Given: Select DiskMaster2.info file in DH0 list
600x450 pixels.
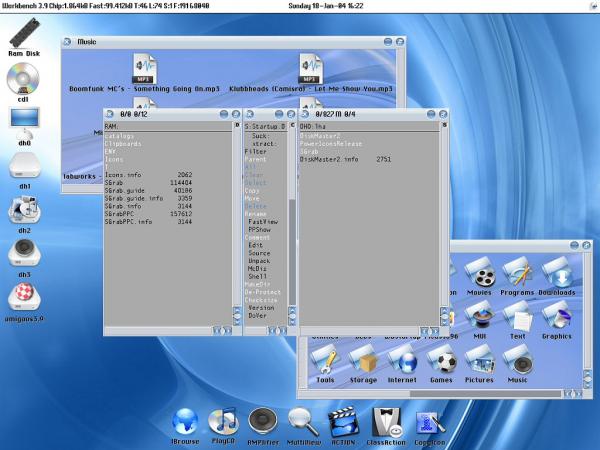Looking at the screenshot, I should point(346,159).
